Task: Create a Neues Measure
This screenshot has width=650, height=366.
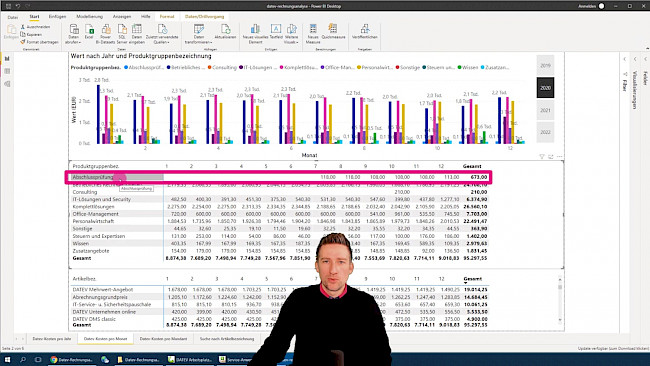Action: click(313, 34)
